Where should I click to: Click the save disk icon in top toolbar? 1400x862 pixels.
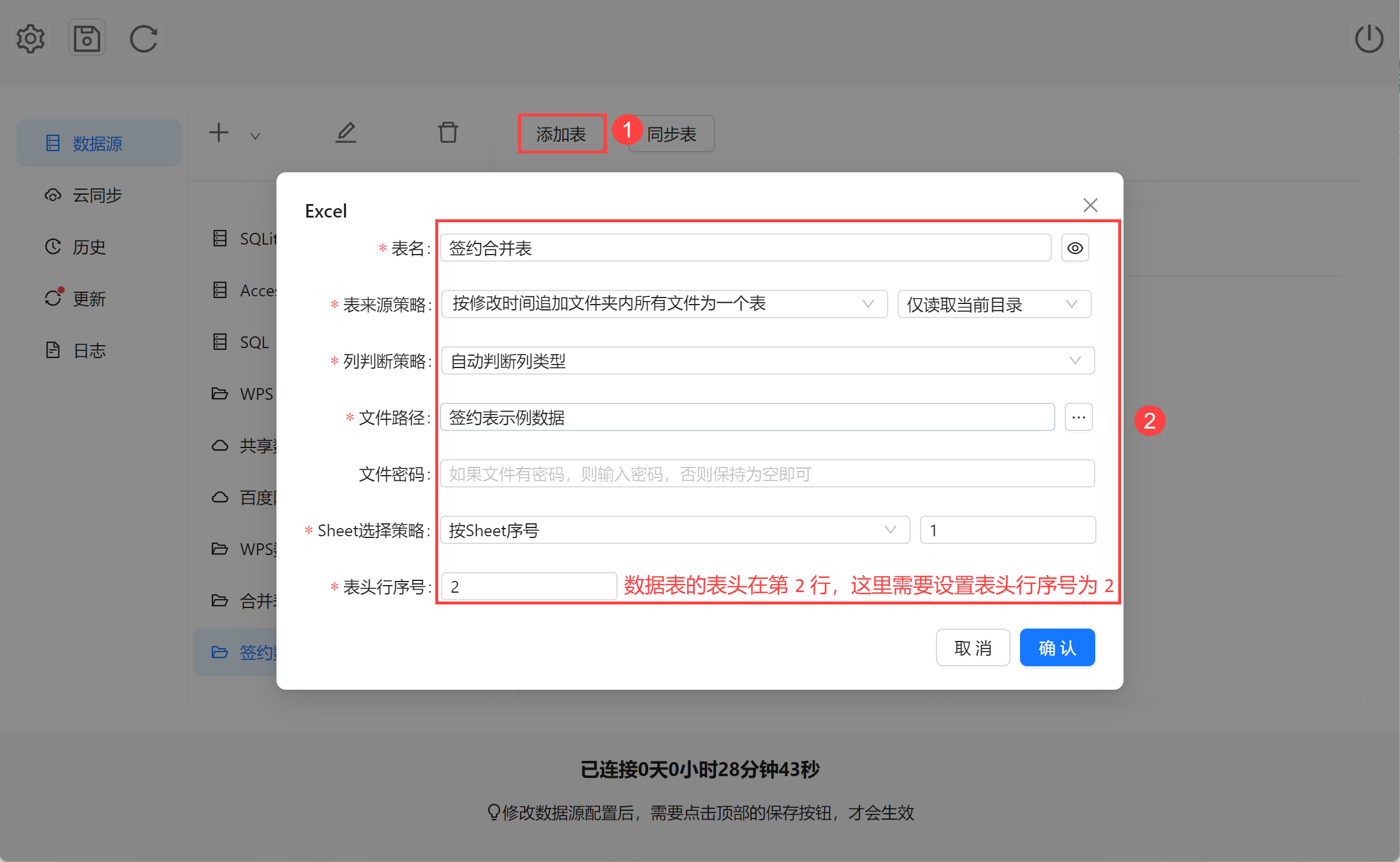[x=87, y=39]
